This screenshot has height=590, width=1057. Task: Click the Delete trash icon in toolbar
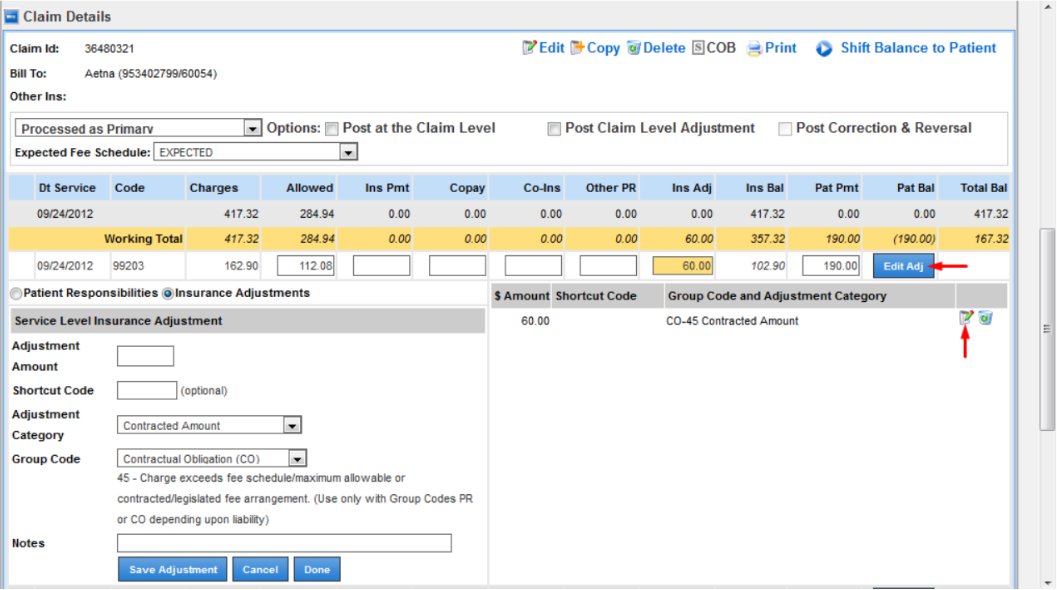(x=633, y=48)
